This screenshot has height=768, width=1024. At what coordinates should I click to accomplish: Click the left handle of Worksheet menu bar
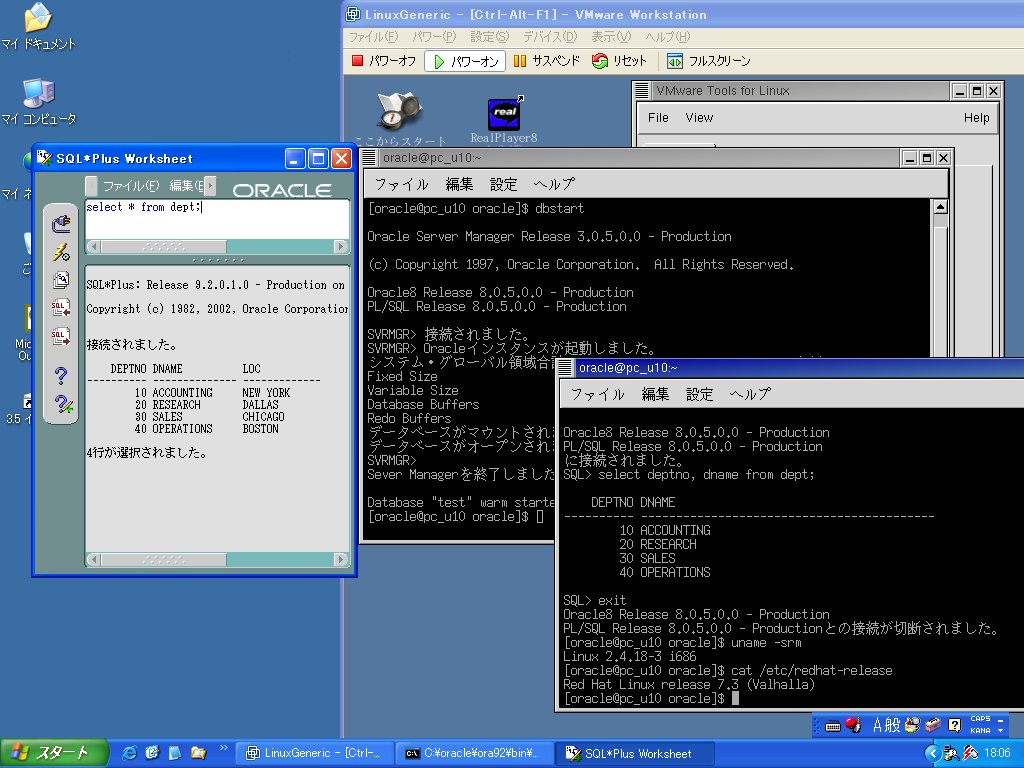click(91, 186)
